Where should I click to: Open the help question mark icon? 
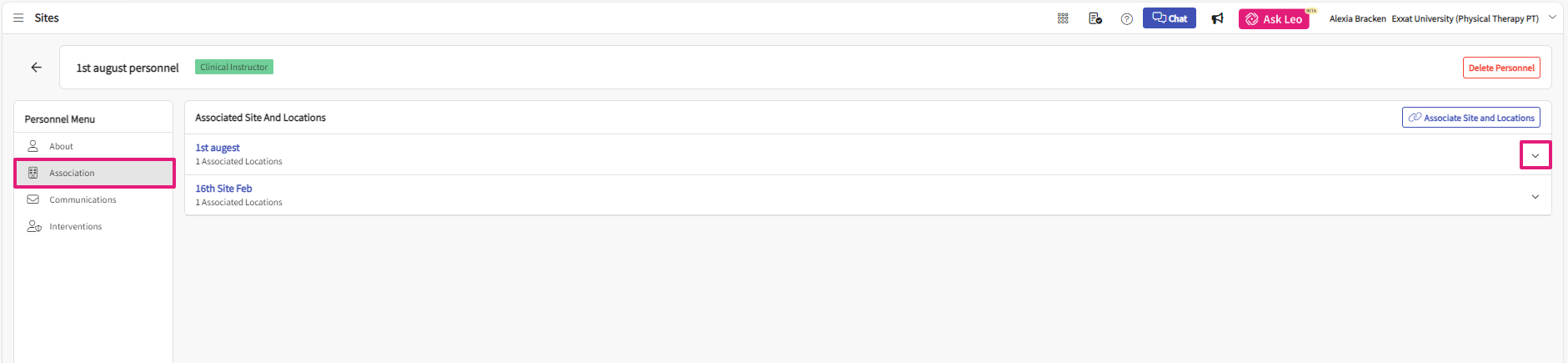coord(1127,19)
